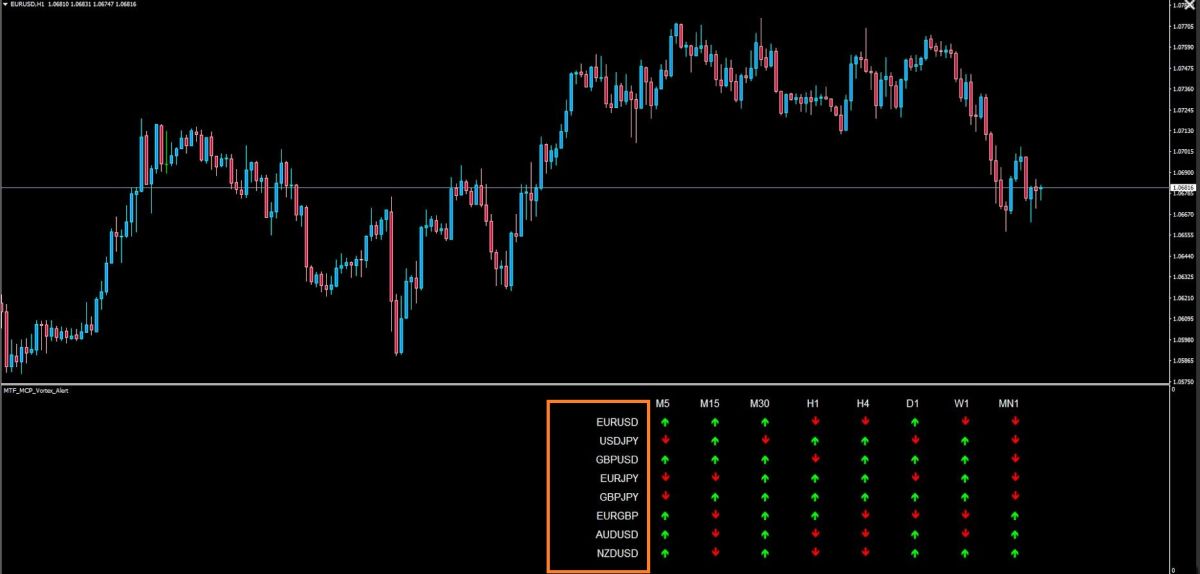Viewport: 1200px width, 574px height.
Task: Click the GBPUSD M15 green up arrow
Action: tap(715, 459)
